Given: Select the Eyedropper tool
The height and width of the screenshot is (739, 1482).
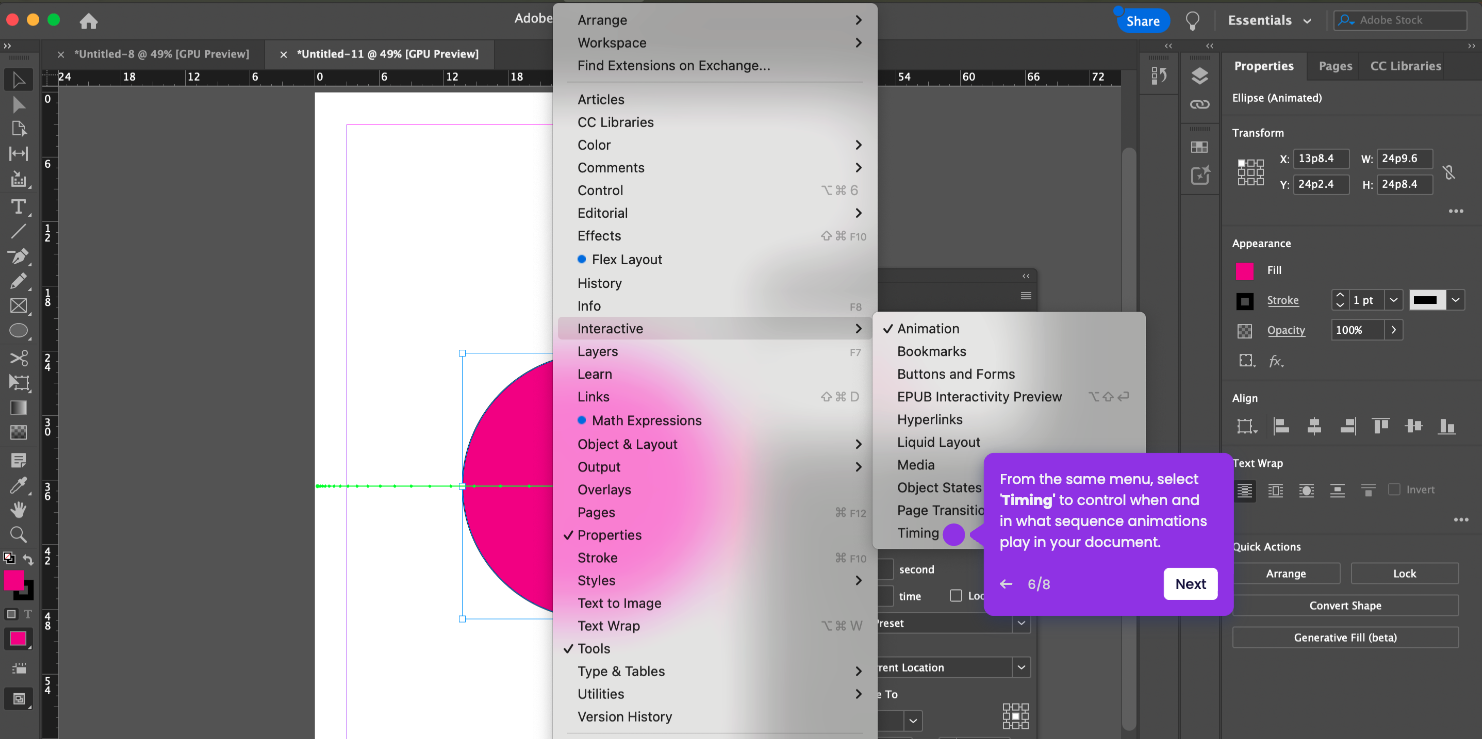Looking at the screenshot, I should point(18,485).
